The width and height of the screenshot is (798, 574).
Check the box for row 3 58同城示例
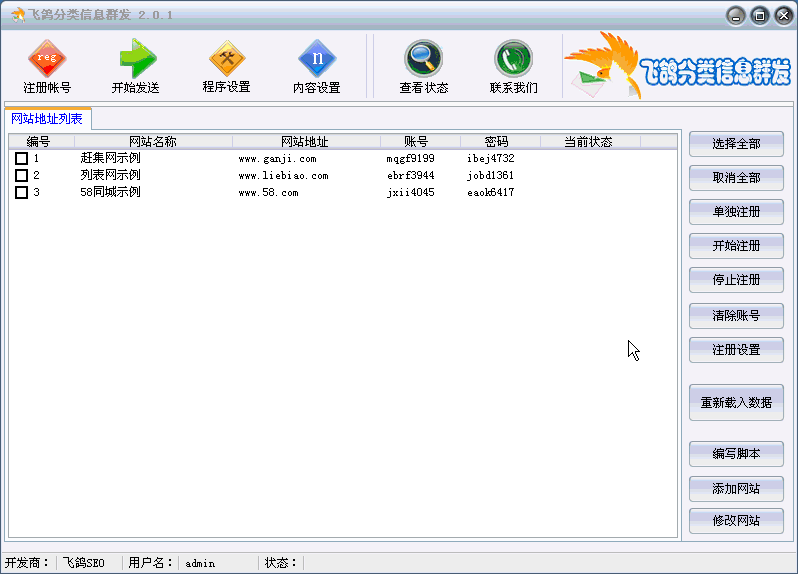coord(21,192)
